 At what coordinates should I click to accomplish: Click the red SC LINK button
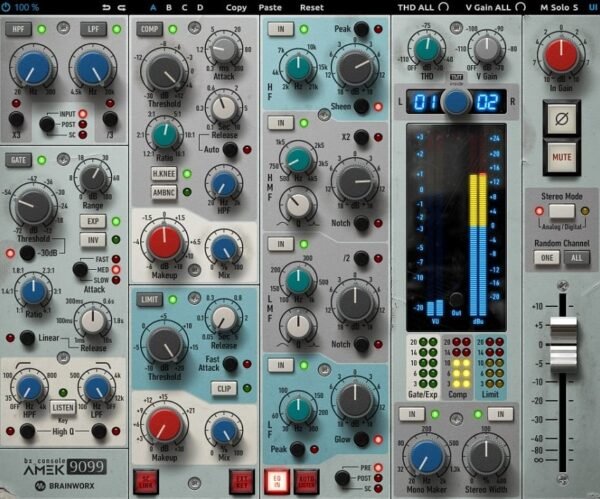(146, 482)
